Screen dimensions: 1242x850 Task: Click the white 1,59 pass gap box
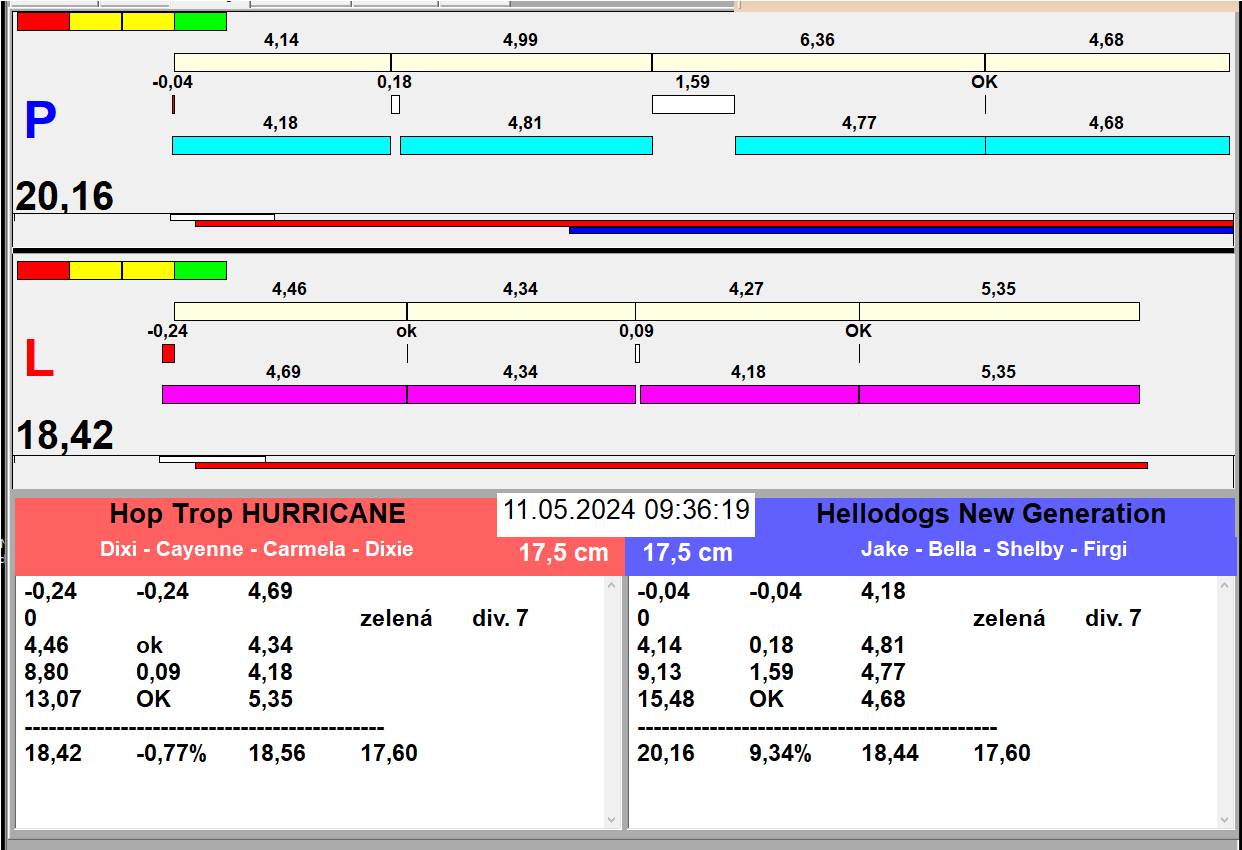(693, 104)
